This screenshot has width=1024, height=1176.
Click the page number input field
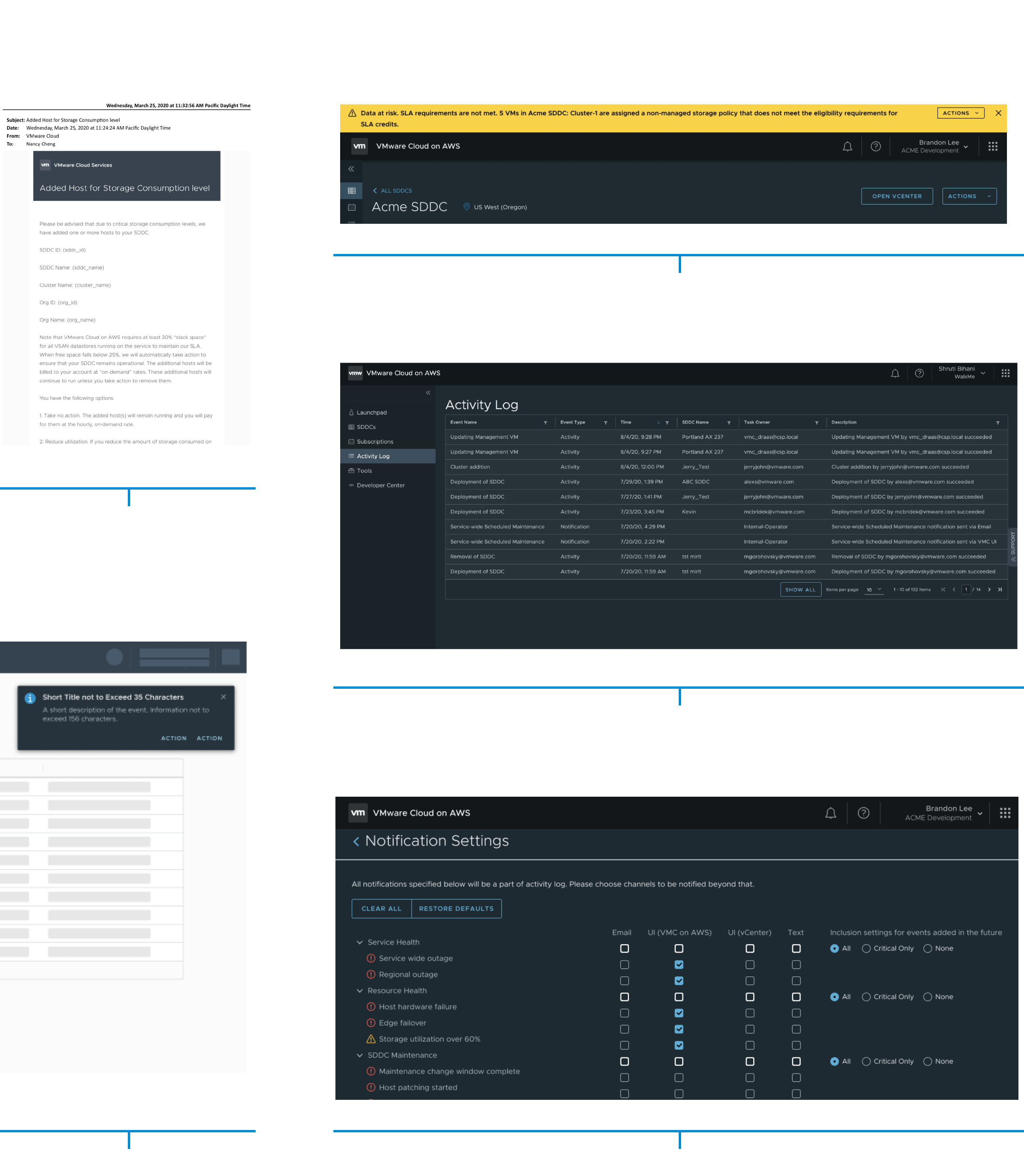[966, 590]
